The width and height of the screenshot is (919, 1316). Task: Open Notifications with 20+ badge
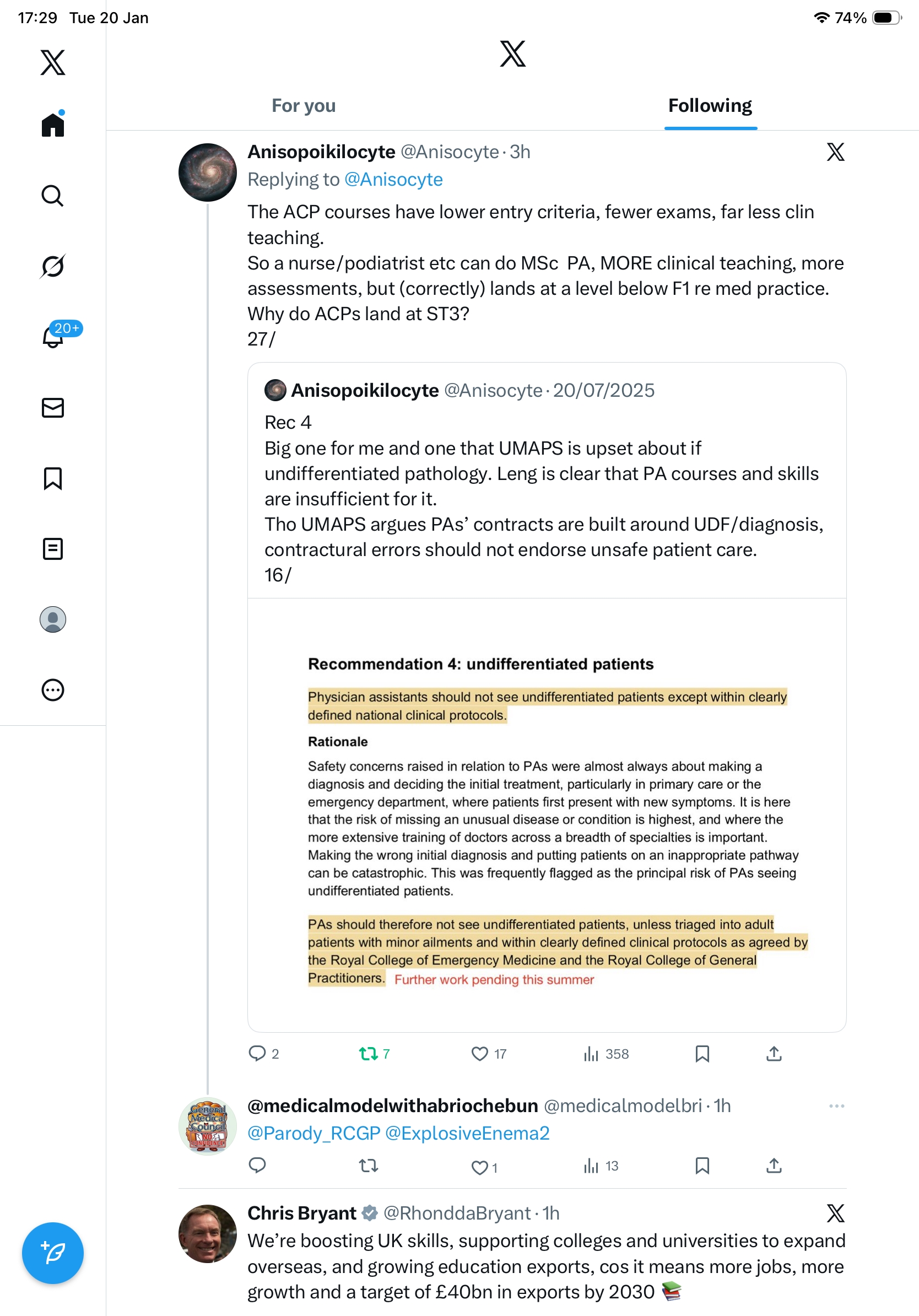(x=53, y=337)
